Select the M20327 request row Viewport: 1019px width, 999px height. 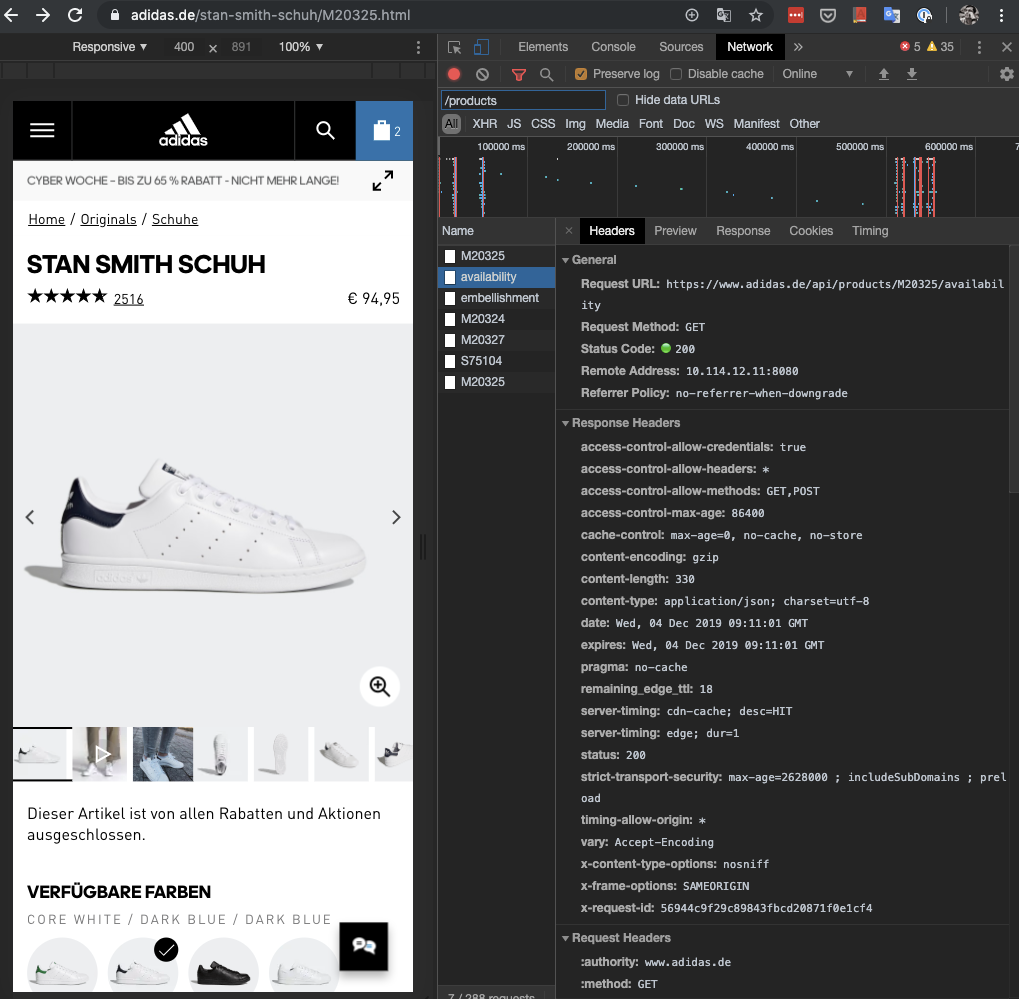(497, 340)
